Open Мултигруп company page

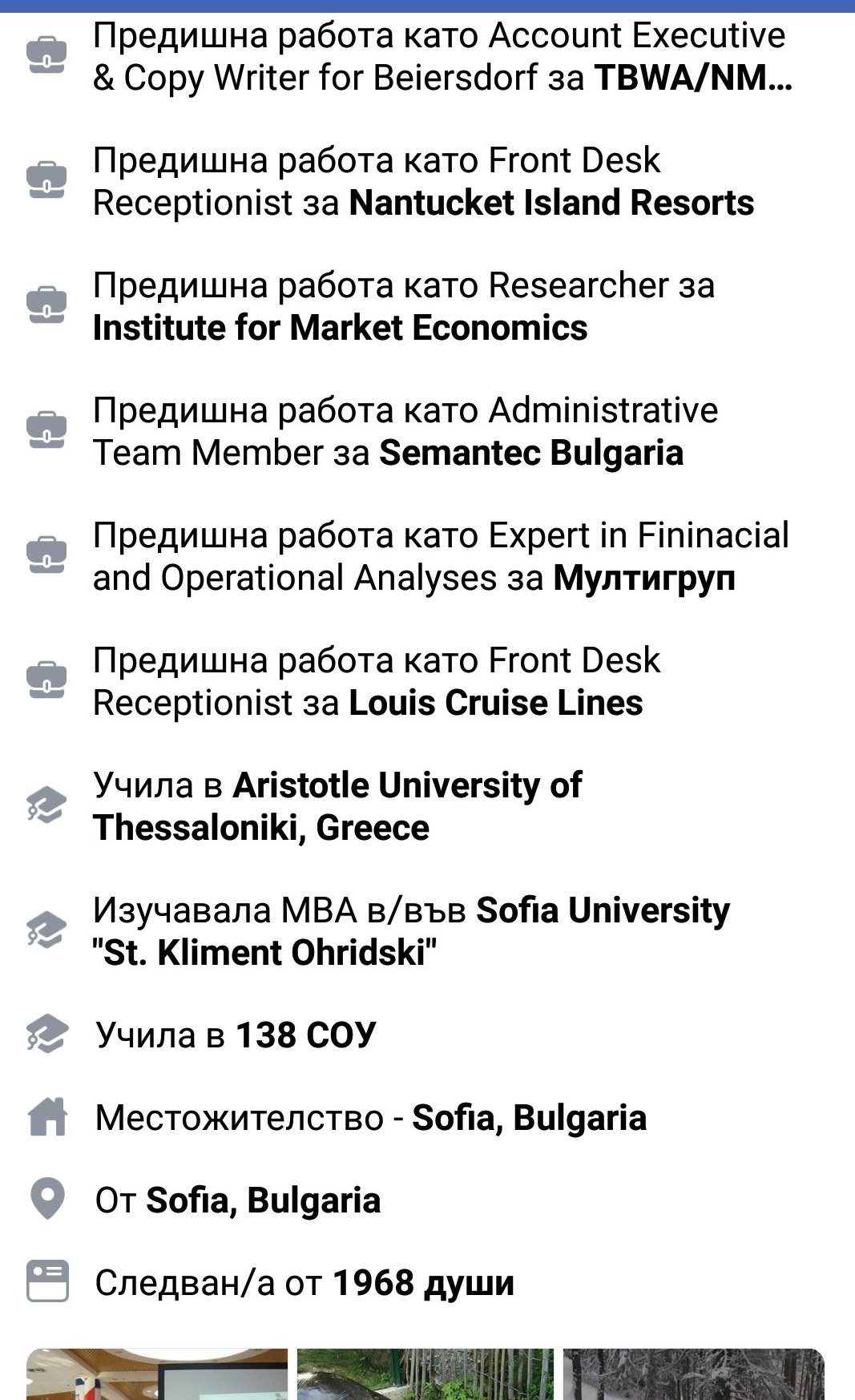(643, 579)
